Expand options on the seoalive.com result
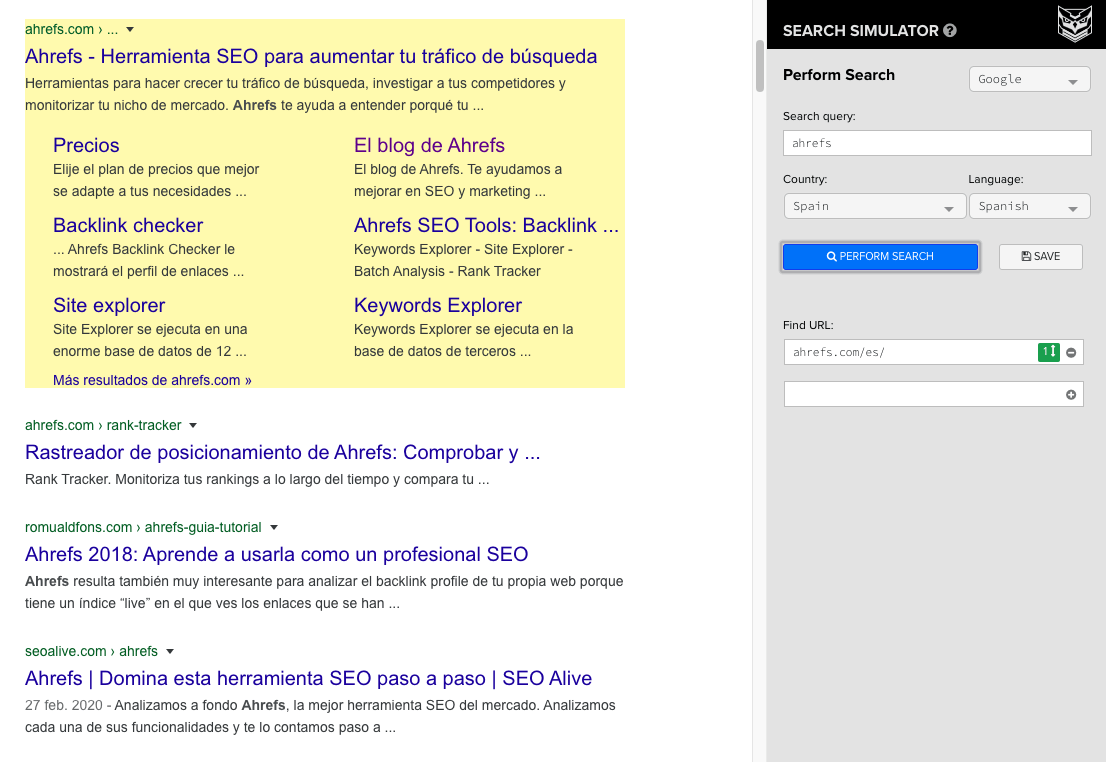Viewport: 1106px width, 762px height. 170,650
